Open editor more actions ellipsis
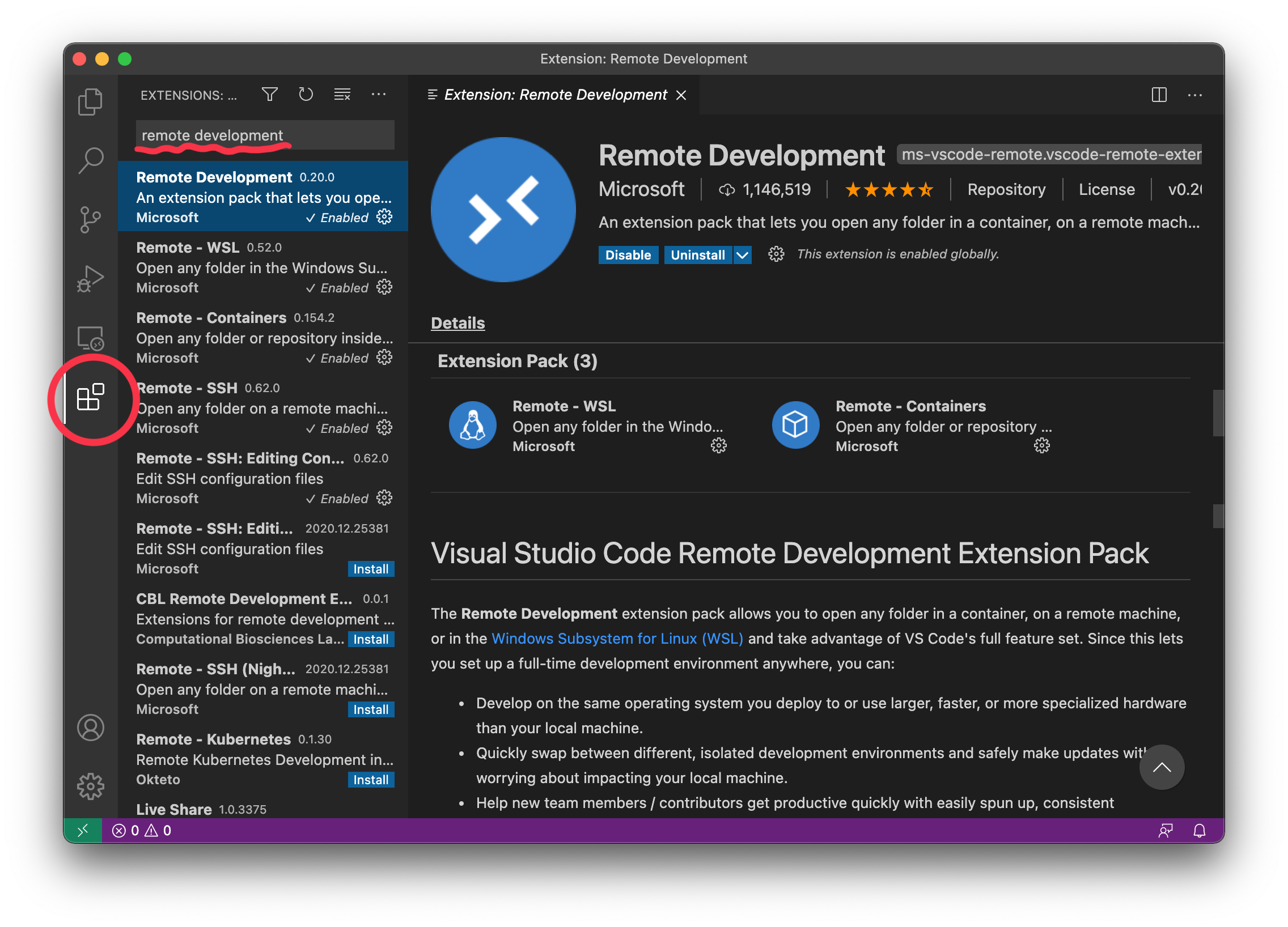Image resolution: width=1288 pixels, height=927 pixels. pyautogui.click(x=1195, y=95)
